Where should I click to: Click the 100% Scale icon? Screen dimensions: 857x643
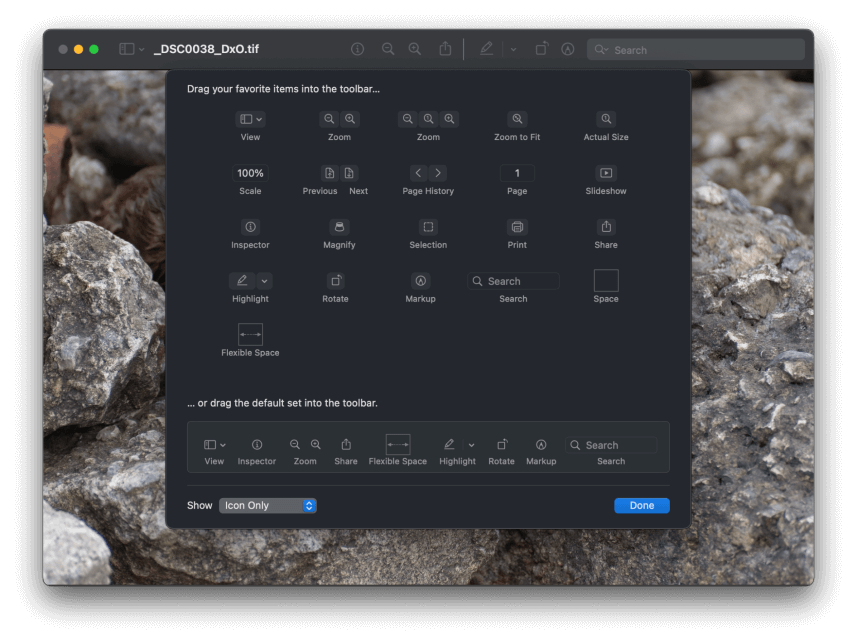pos(250,172)
